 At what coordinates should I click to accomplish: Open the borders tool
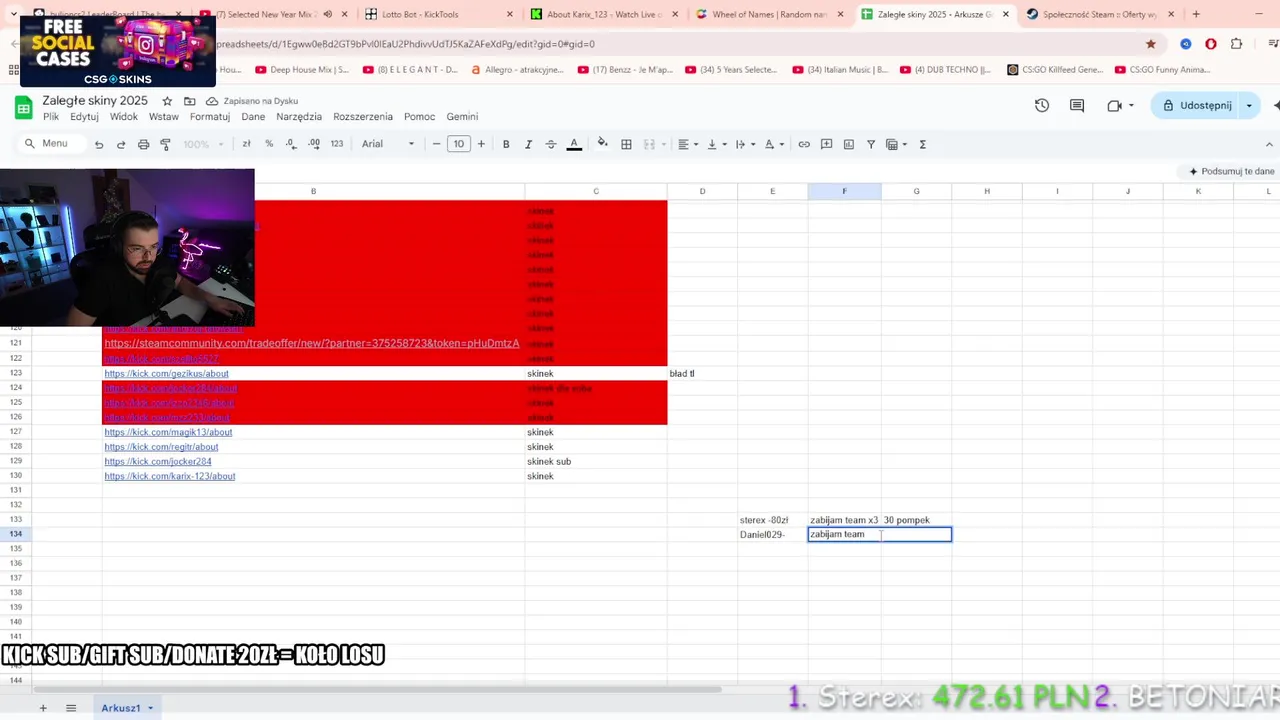pos(626,144)
